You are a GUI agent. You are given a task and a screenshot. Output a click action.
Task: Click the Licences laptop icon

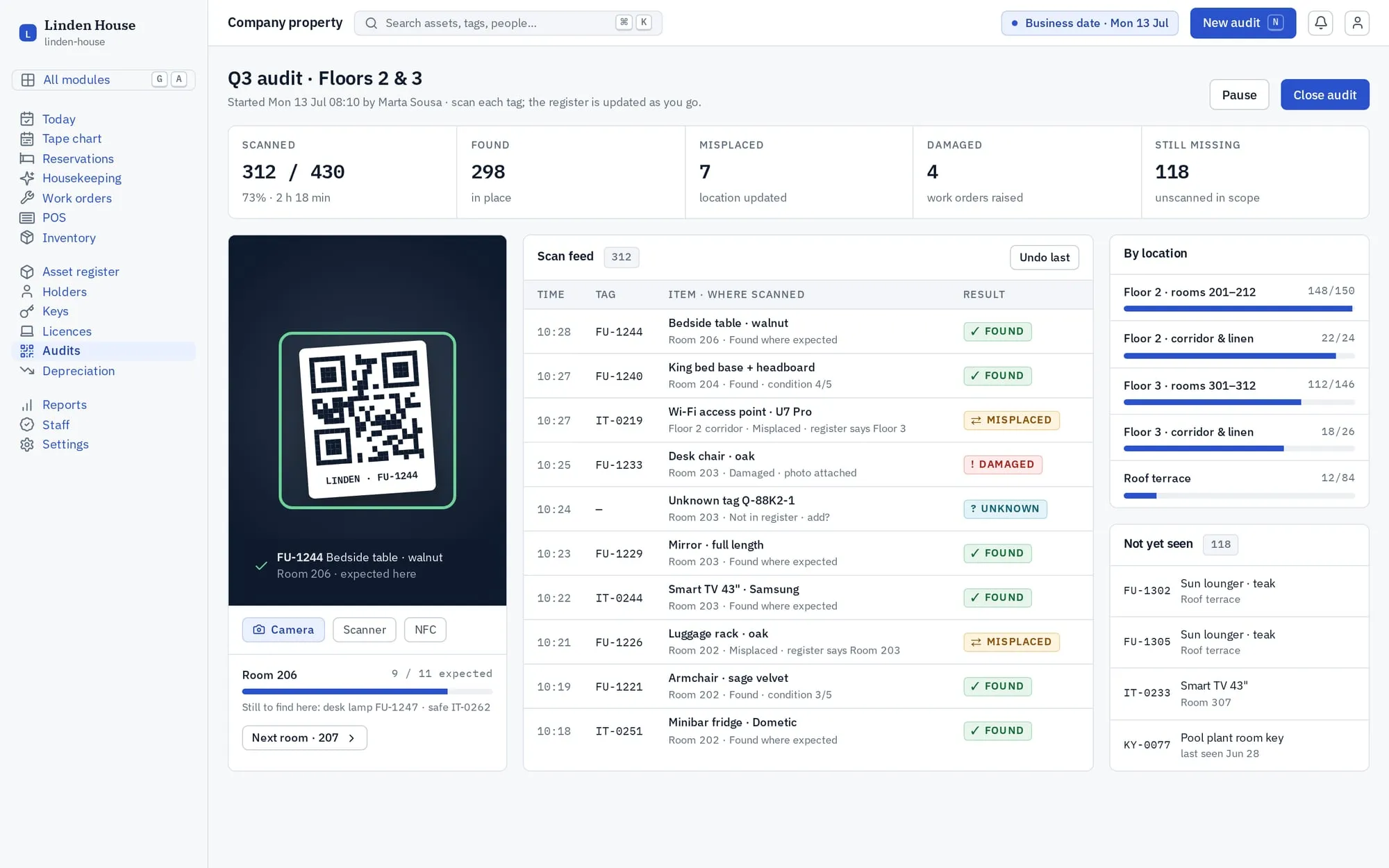[x=27, y=331]
